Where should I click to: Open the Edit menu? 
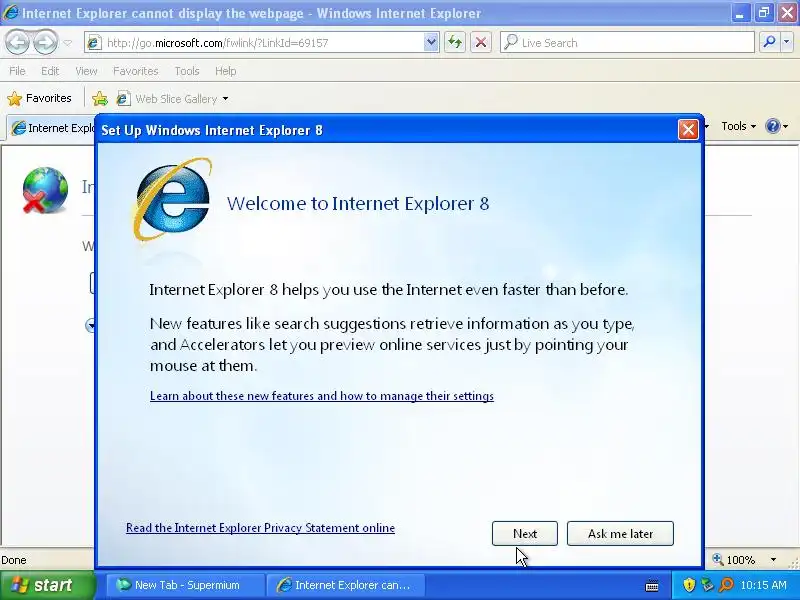pos(50,71)
